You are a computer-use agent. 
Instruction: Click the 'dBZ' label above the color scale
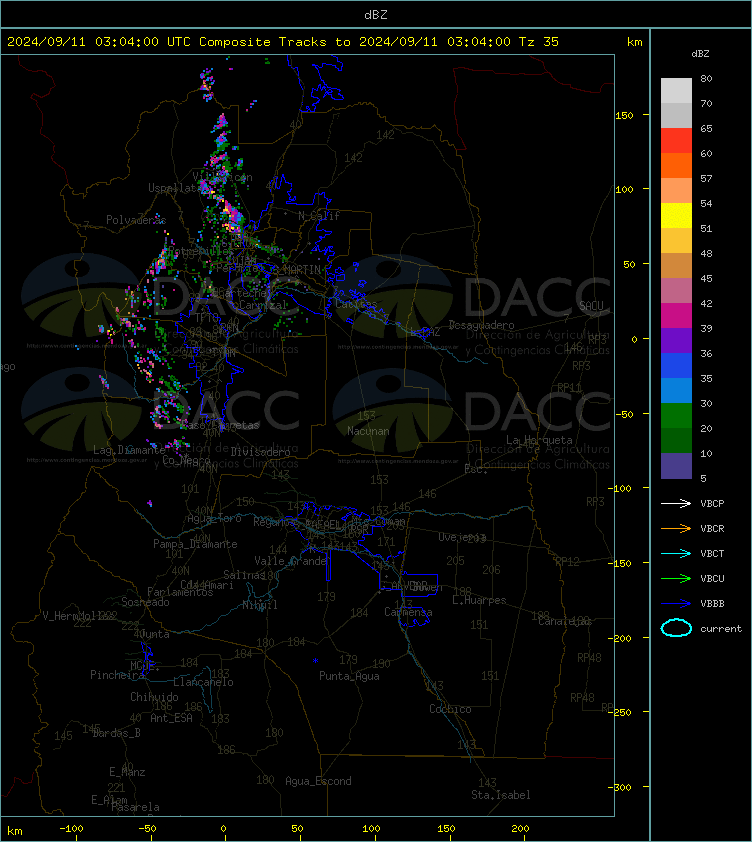click(700, 54)
